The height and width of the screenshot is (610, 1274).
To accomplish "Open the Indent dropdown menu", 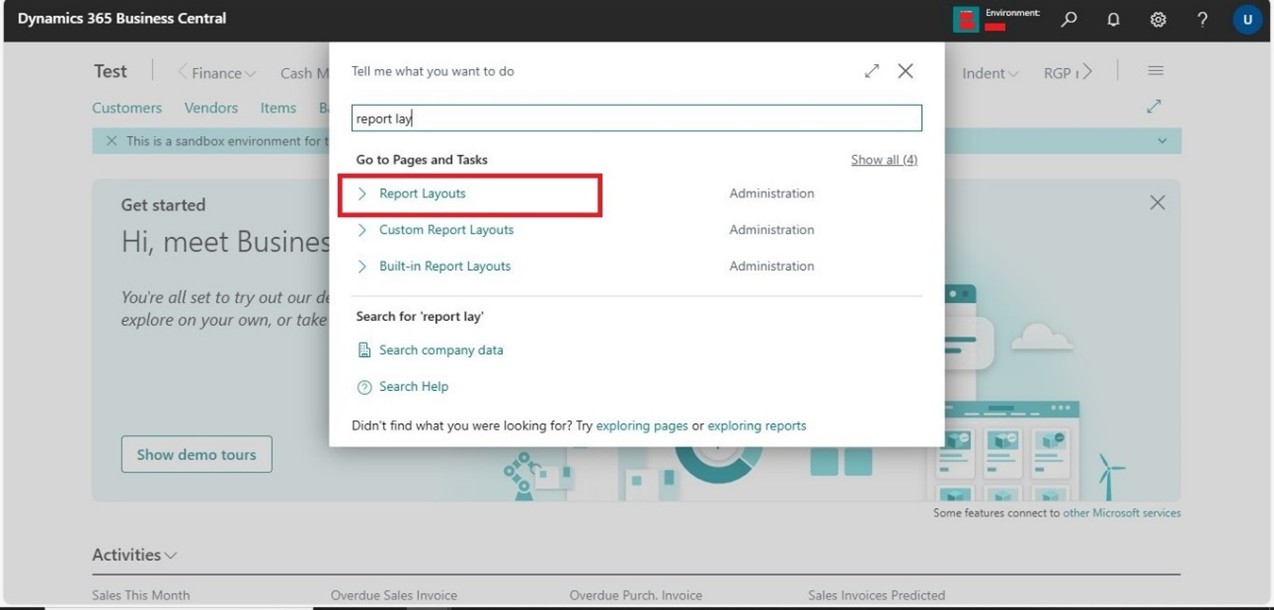I will [990, 73].
